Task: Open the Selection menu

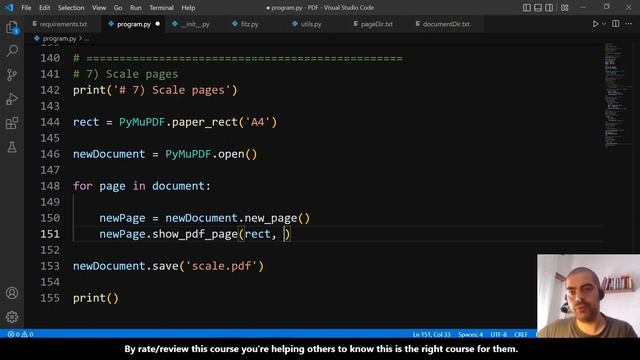Action: pos(71,8)
